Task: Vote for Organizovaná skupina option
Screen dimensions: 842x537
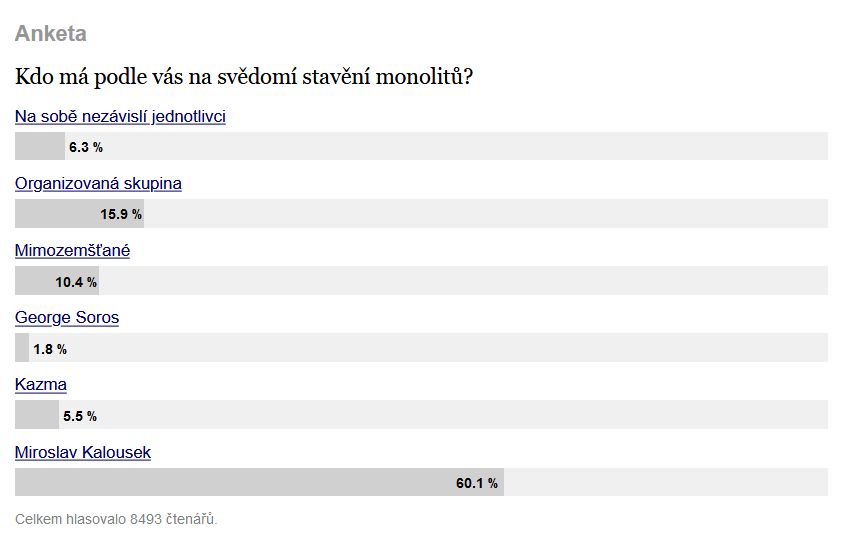Action: 98,184
